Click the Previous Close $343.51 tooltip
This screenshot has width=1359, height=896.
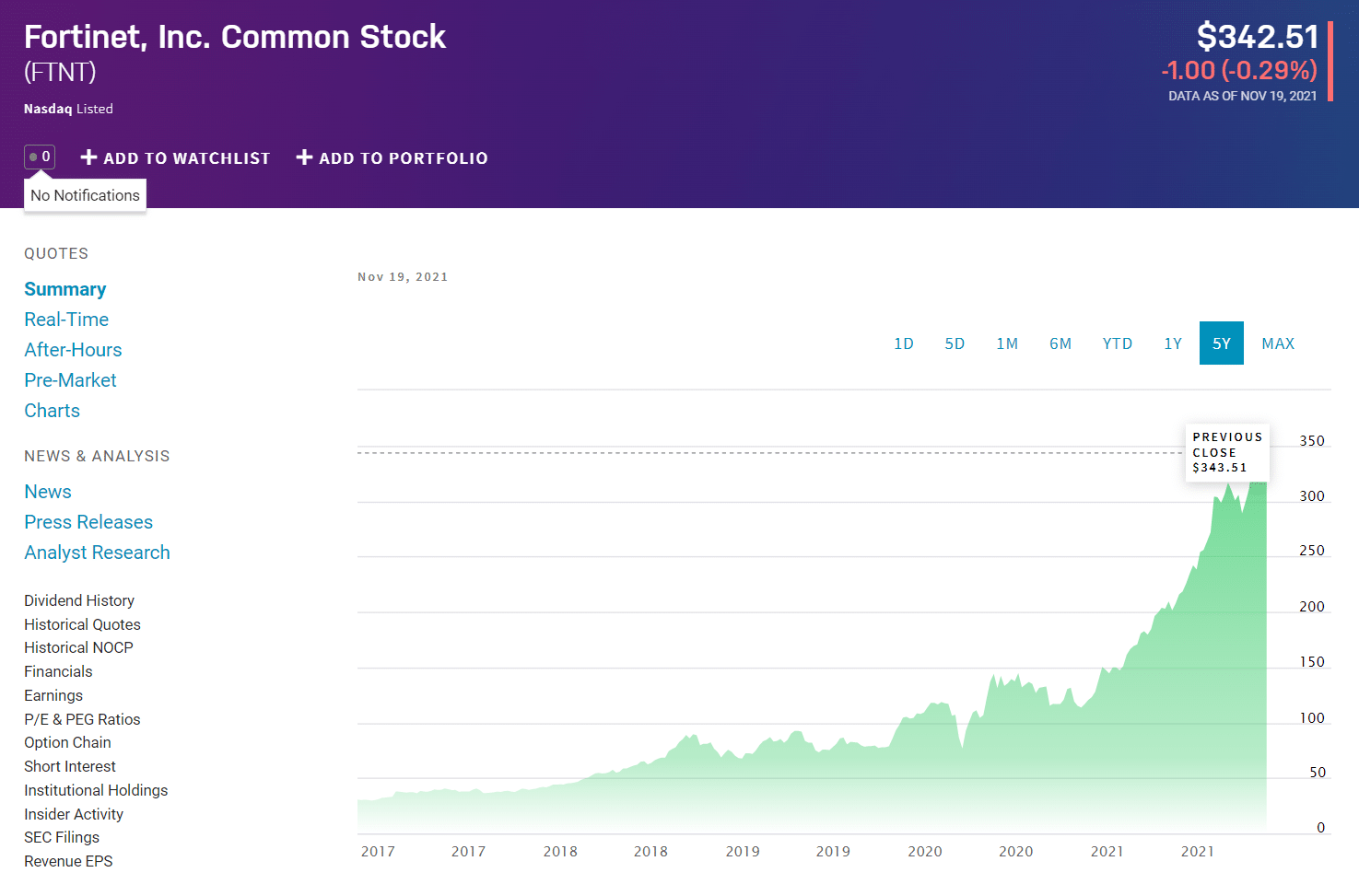(1227, 452)
